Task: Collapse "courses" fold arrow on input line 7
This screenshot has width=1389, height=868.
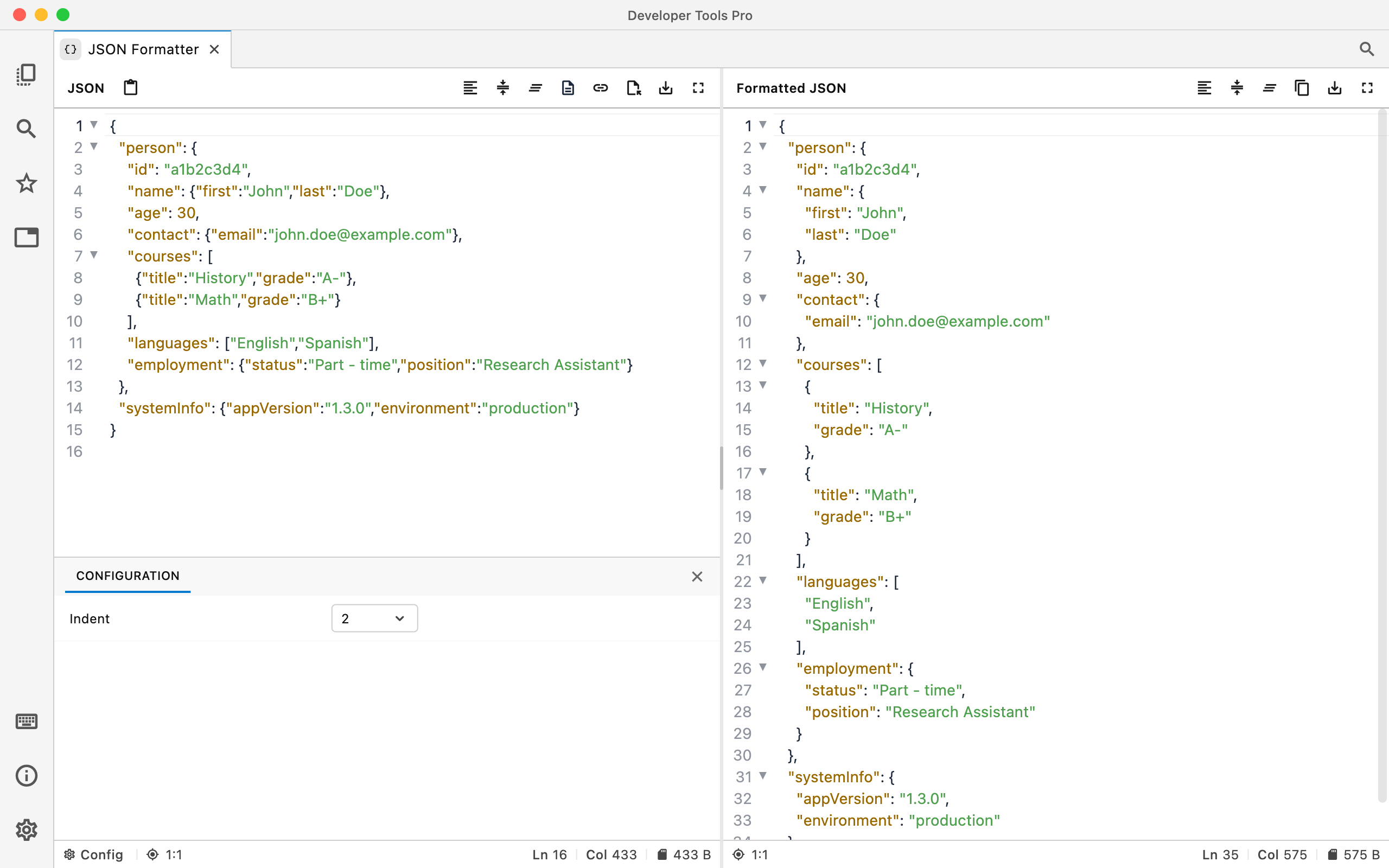Action: (x=94, y=256)
